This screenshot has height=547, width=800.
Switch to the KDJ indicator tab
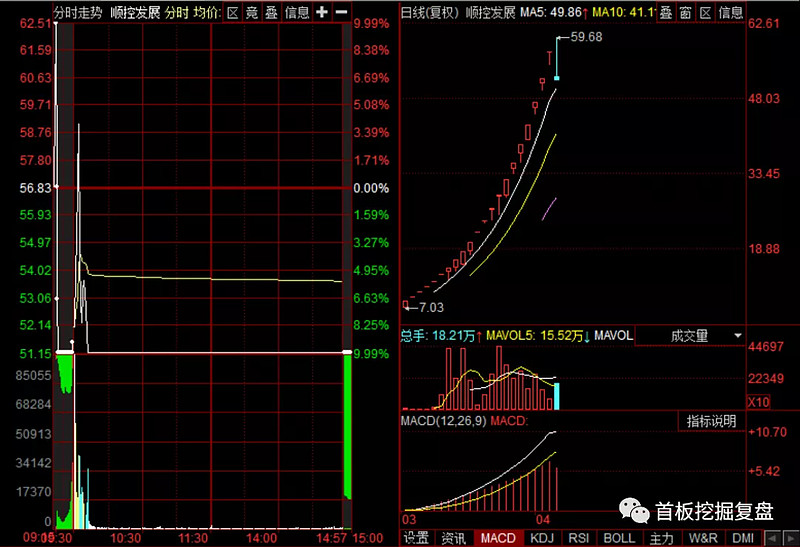pyautogui.click(x=542, y=538)
